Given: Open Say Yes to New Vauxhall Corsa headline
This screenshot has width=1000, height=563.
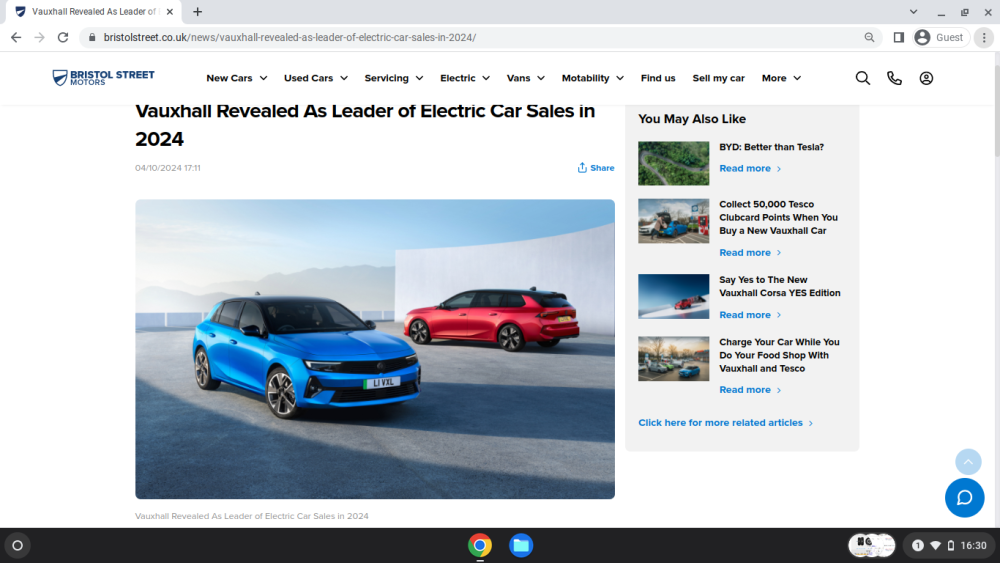Looking at the screenshot, I should click(780, 286).
